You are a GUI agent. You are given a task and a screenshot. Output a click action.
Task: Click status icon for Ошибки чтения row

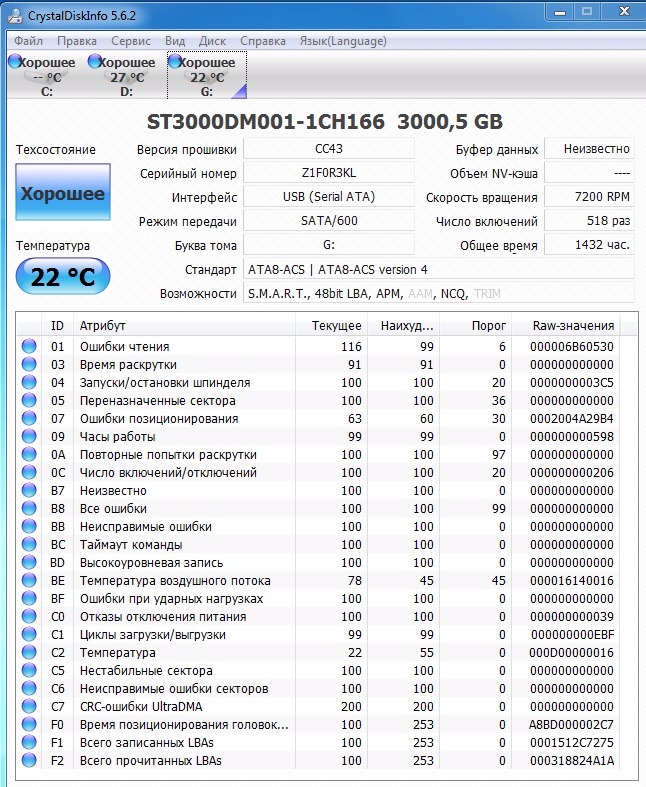(29, 346)
